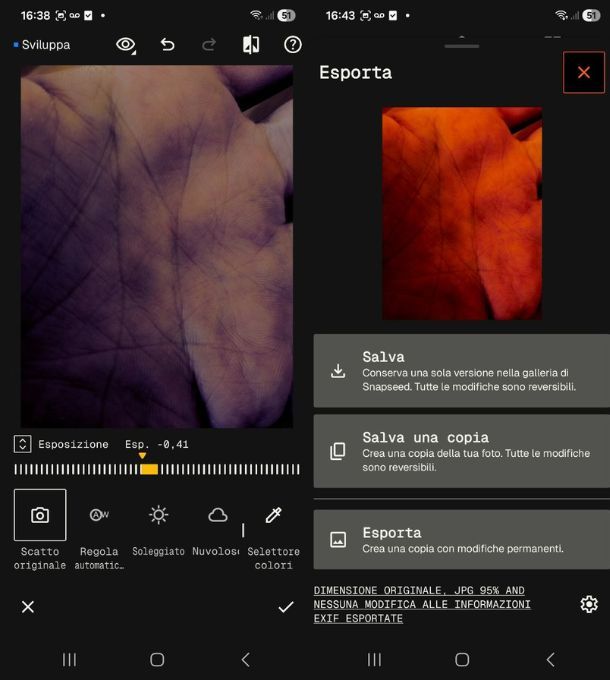The height and width of the screenshot is (680, 610).
Task: Tap back button on right phone
Action: (x=551, y=660)
